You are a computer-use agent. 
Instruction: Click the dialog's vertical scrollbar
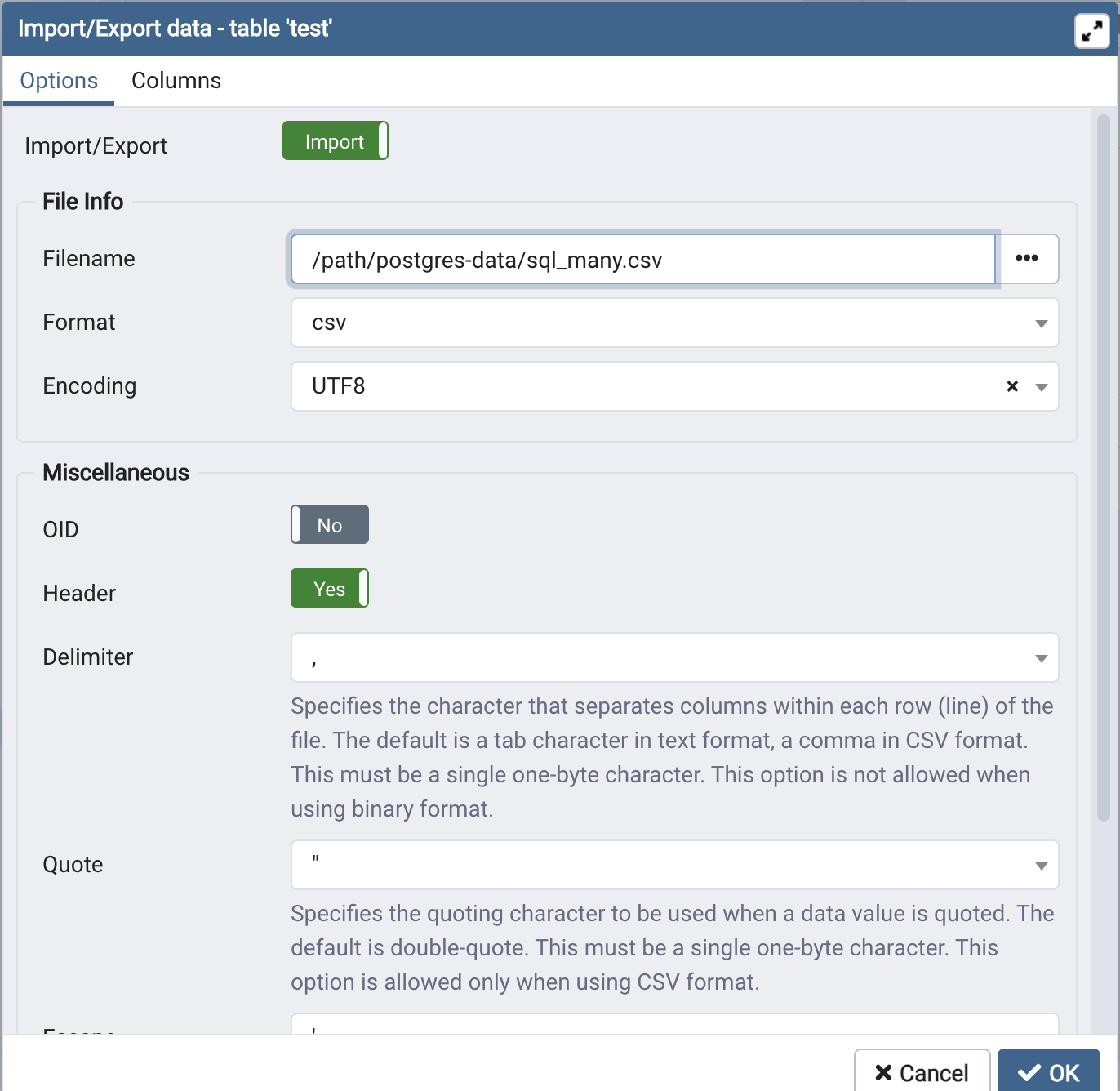tap(1104, 467)
